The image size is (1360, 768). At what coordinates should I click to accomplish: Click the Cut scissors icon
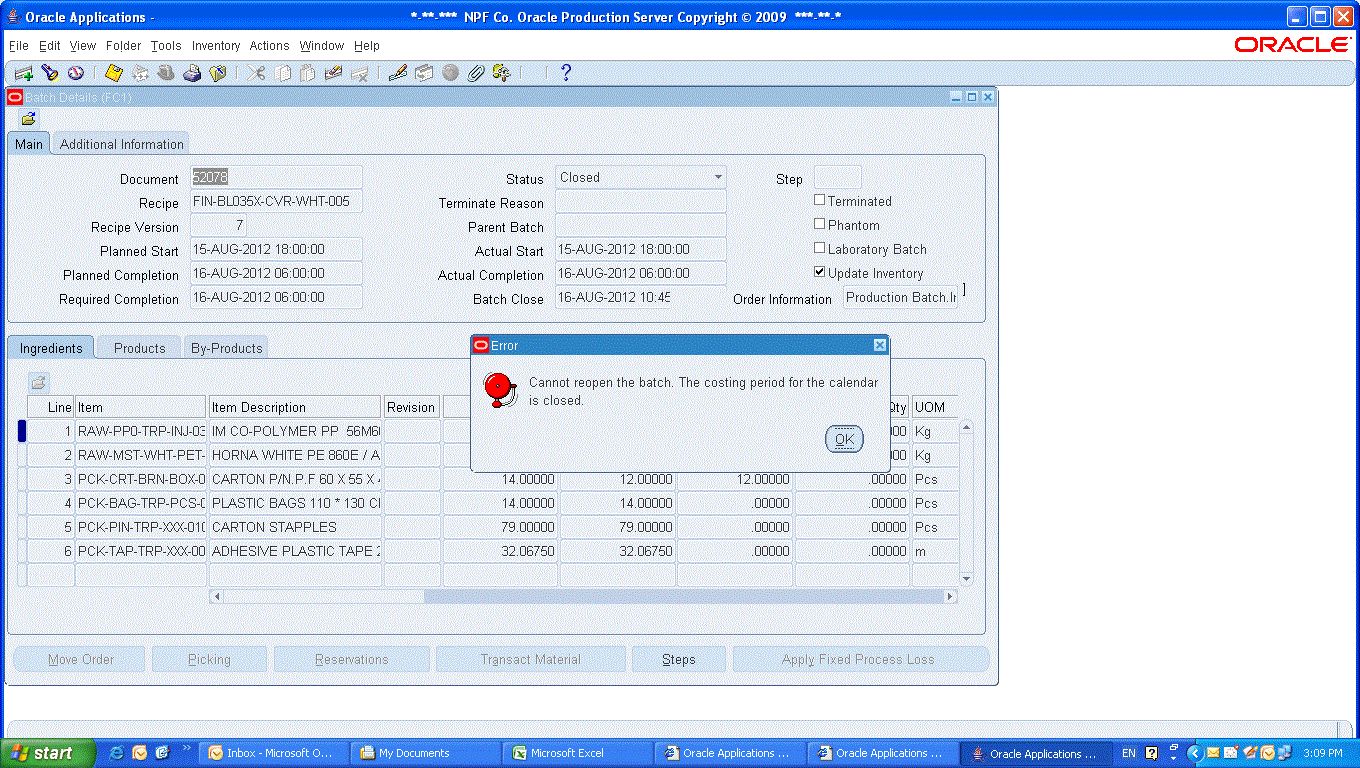coord(256,73)
